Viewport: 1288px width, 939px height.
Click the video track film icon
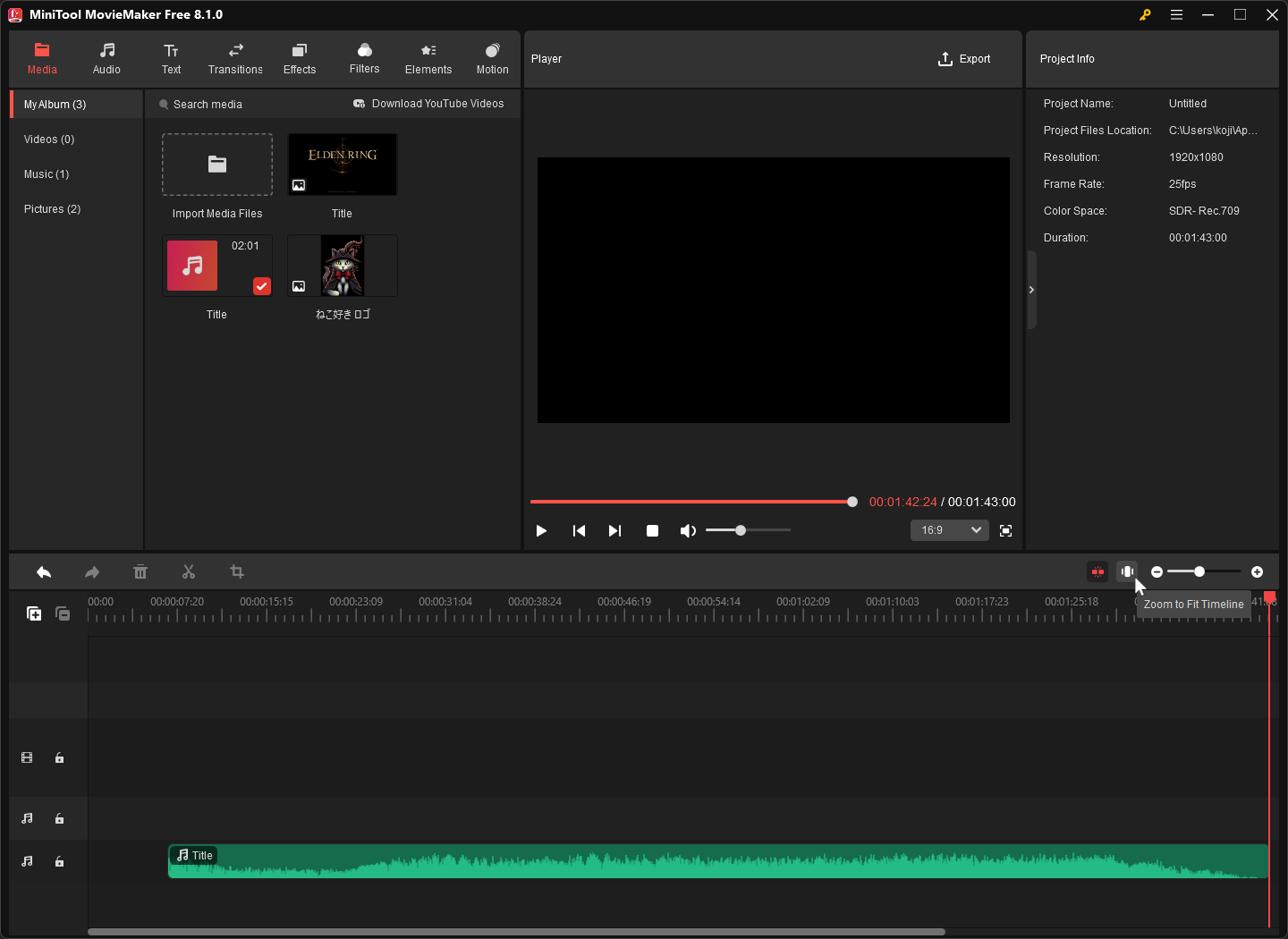click(x=27, y=757)
